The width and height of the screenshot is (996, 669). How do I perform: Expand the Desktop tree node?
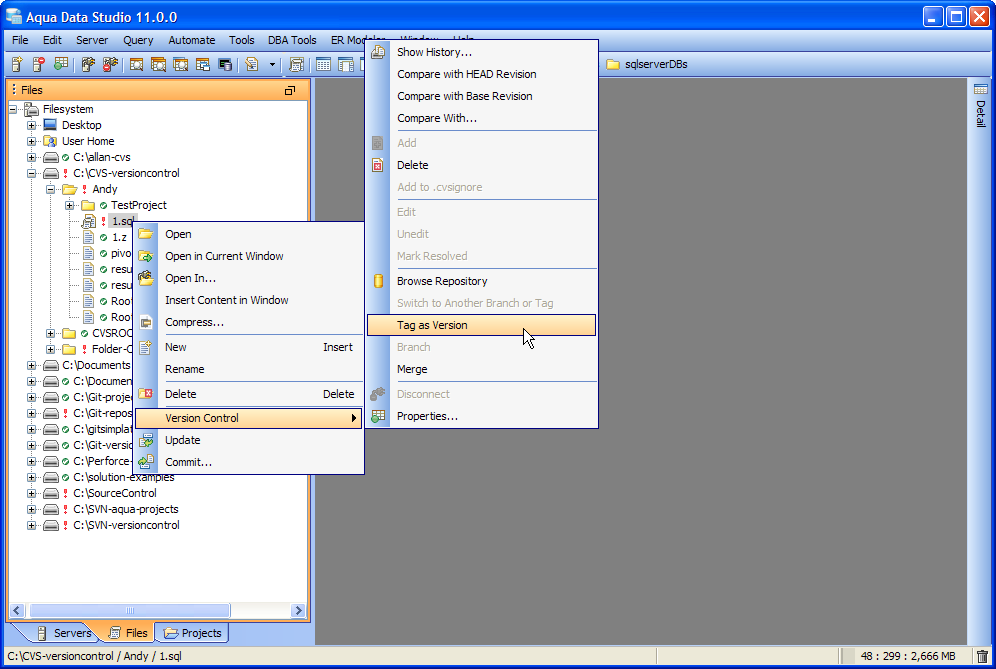(x=32, y=125)
